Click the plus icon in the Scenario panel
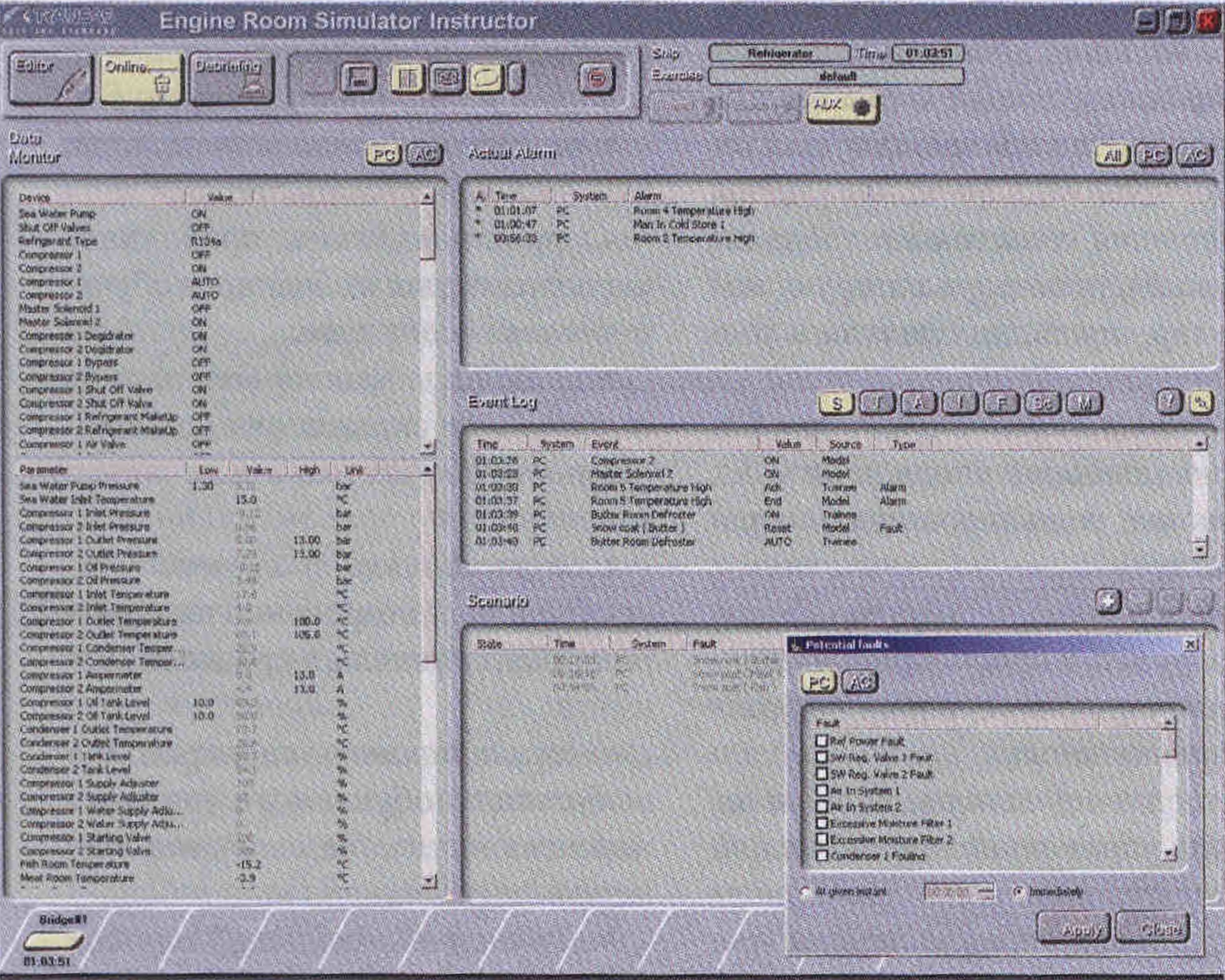Screen dimensions: 1225x980 [x=1108, y=601]
